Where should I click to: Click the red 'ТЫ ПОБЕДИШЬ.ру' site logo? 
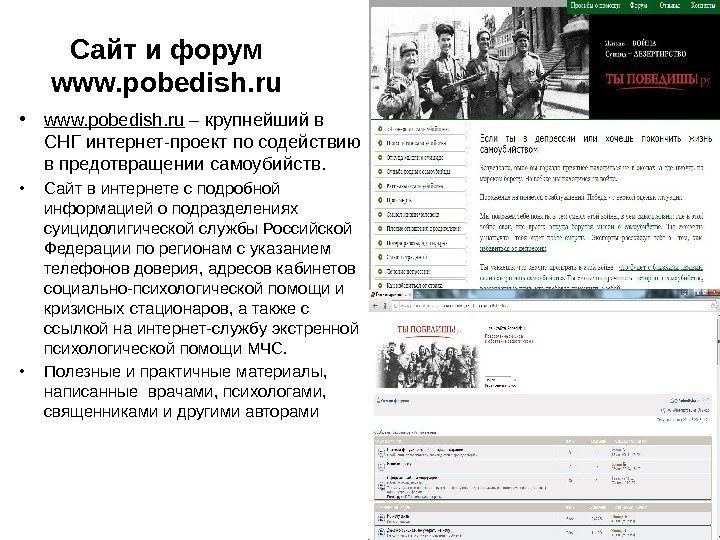657,80
